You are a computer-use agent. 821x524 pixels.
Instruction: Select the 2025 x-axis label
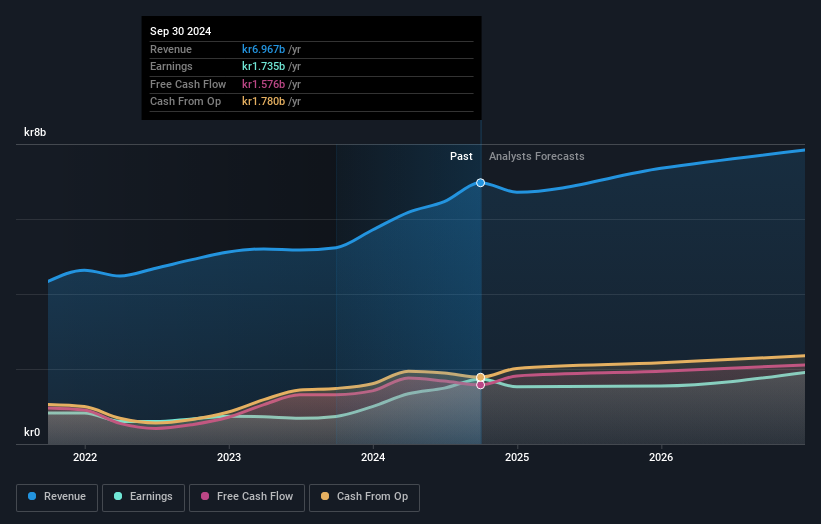coord(517,458)
